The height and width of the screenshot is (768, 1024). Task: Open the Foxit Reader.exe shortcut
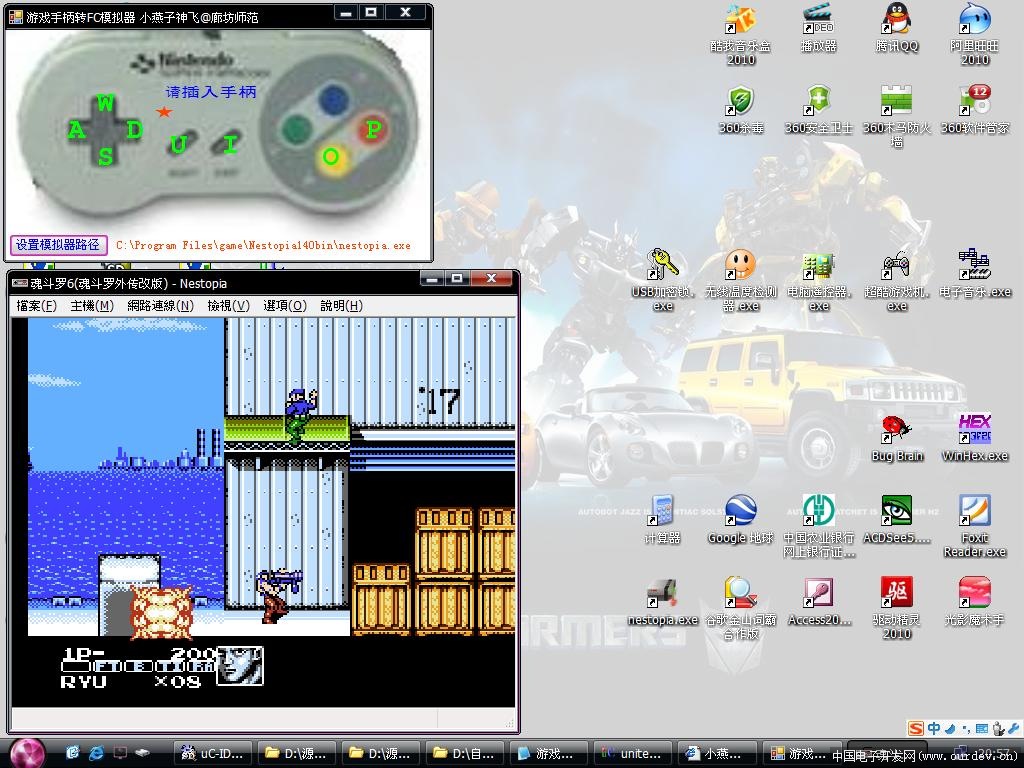click(x=974, y=526)
